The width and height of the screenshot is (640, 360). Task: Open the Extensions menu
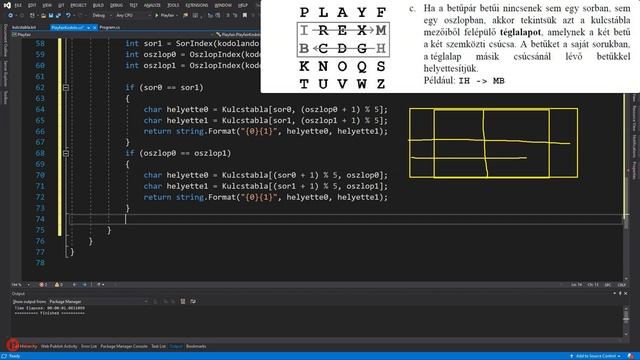coord(197,5)
